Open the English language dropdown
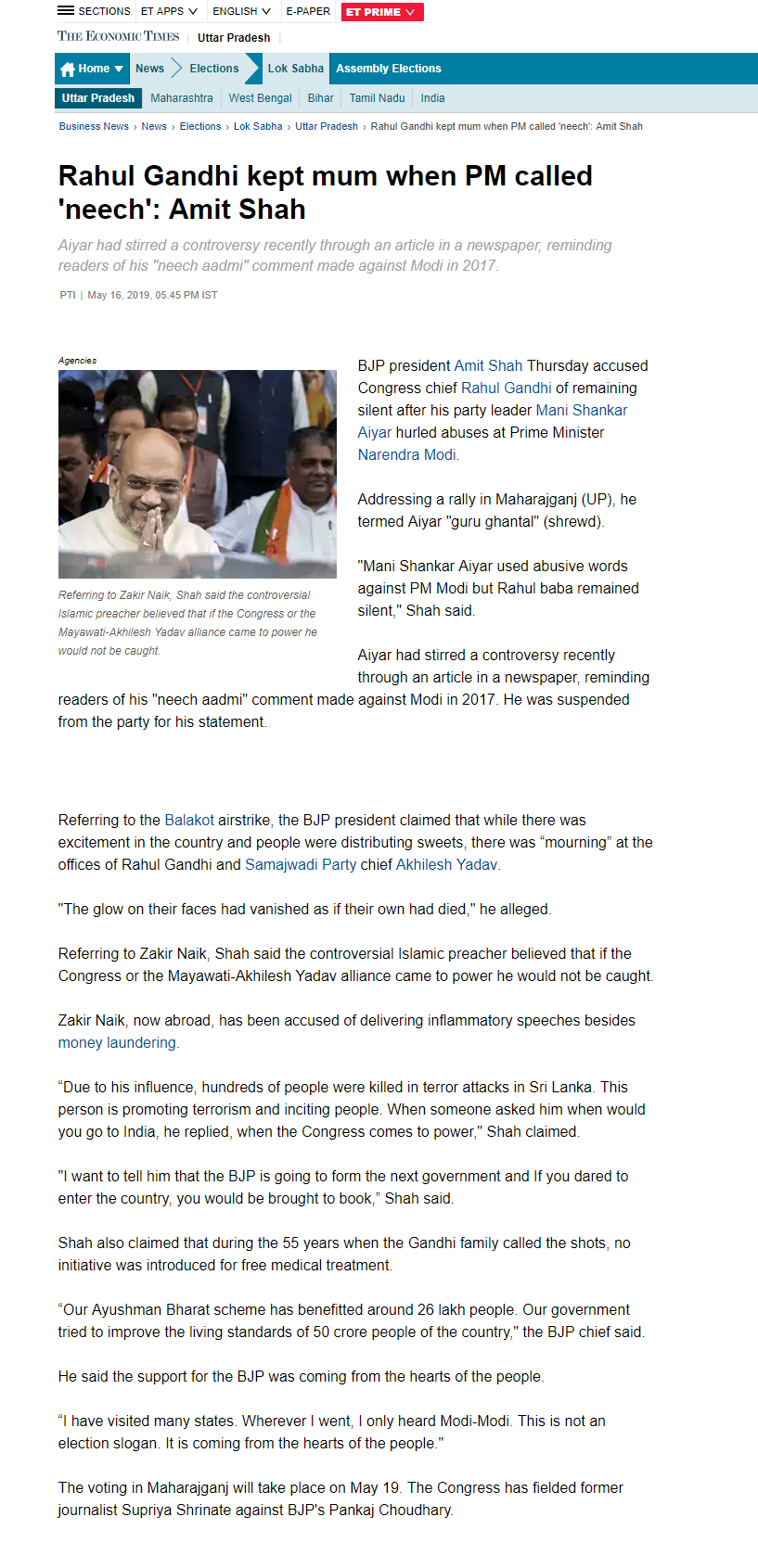The width and height of the screenshot is (758, 1568). 241,11
